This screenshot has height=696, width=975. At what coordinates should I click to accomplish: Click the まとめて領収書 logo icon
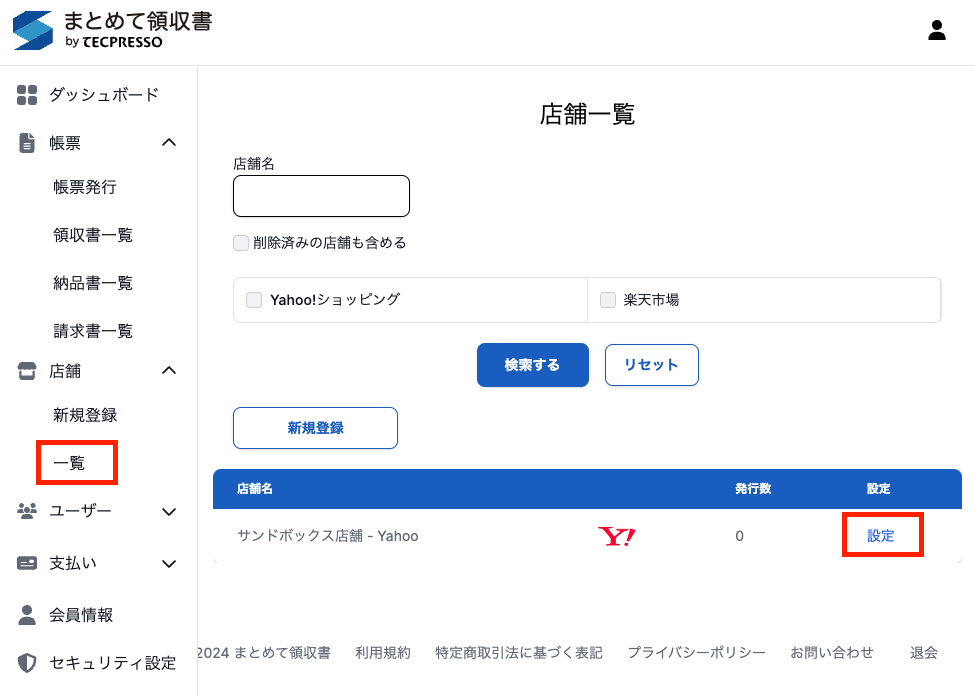pos(32,30)
